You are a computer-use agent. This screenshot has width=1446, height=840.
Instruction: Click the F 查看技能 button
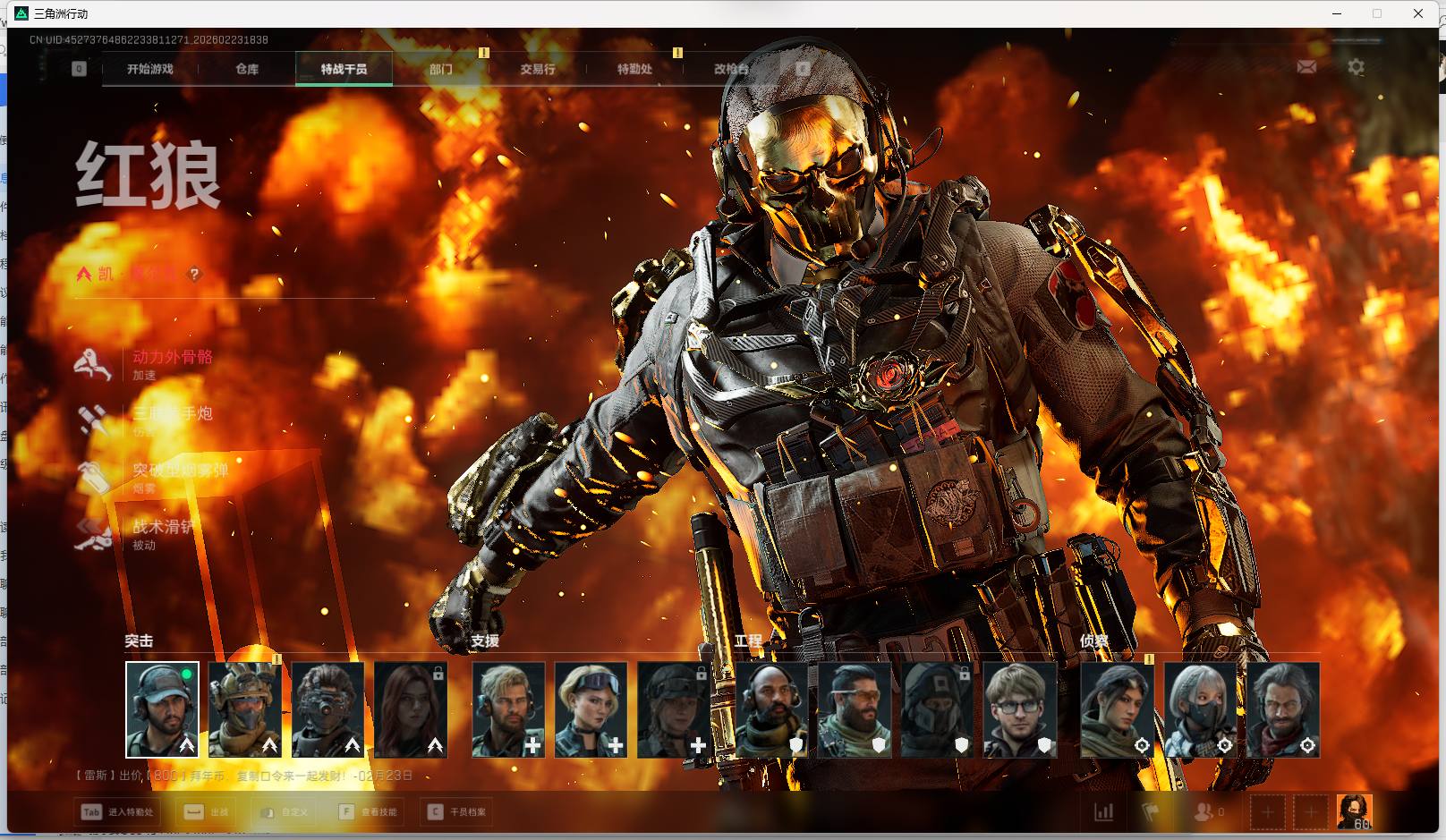(368, 812)
